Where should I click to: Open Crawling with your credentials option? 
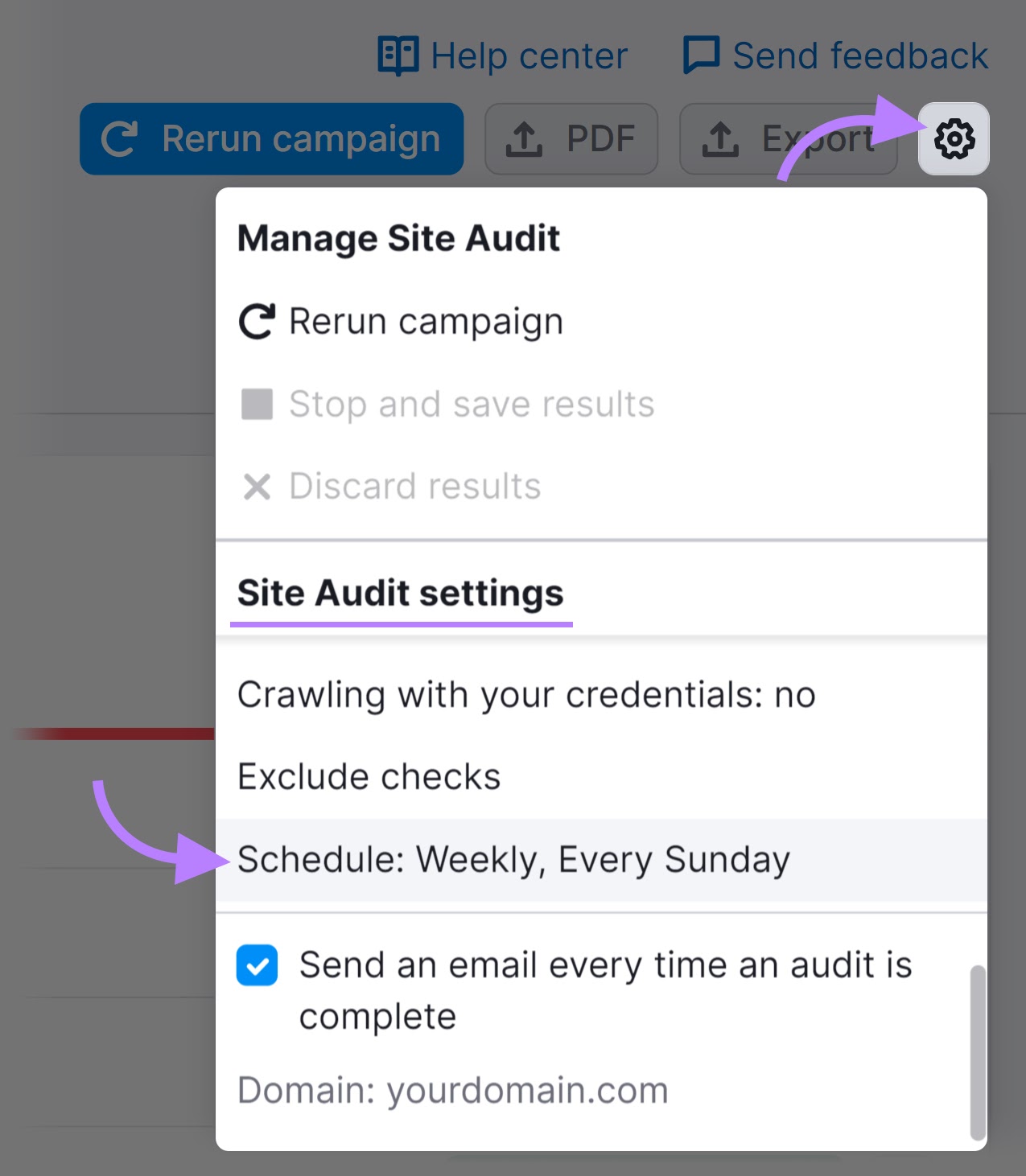(x=526, y=695)
